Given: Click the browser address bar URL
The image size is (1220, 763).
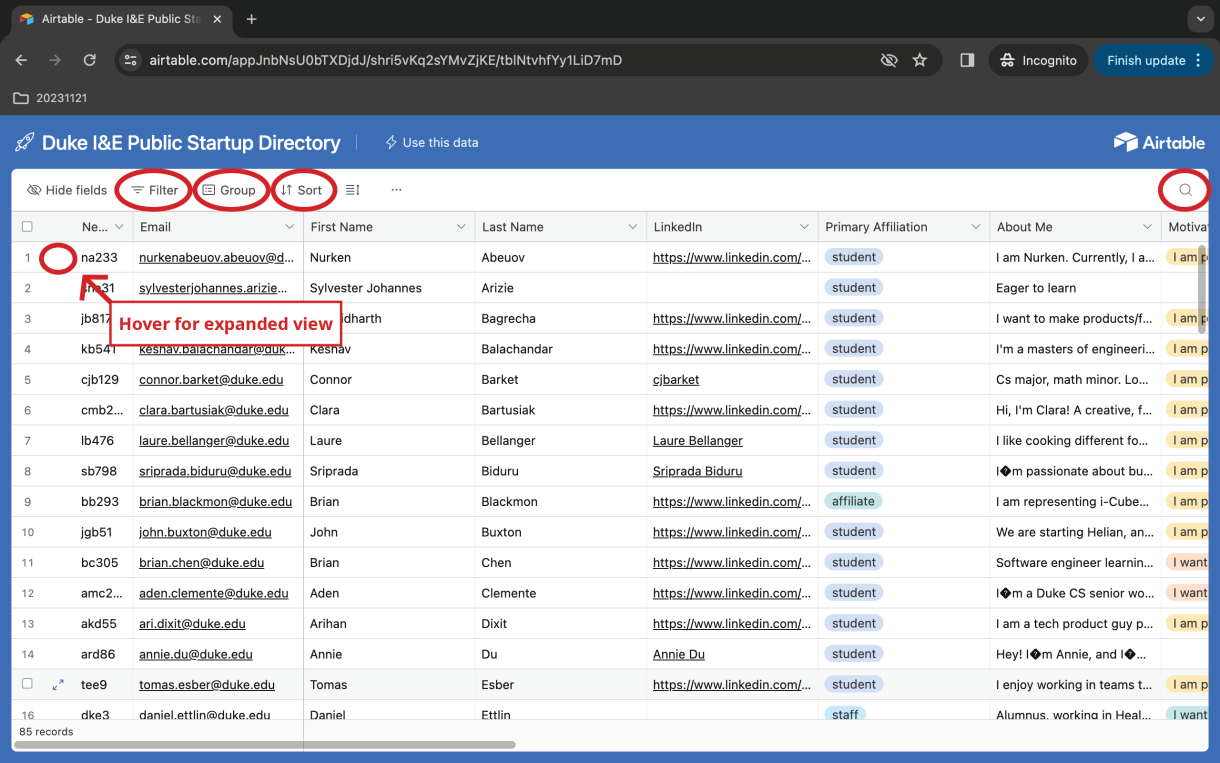Looking at the screenshot, I should click(386, 60).
